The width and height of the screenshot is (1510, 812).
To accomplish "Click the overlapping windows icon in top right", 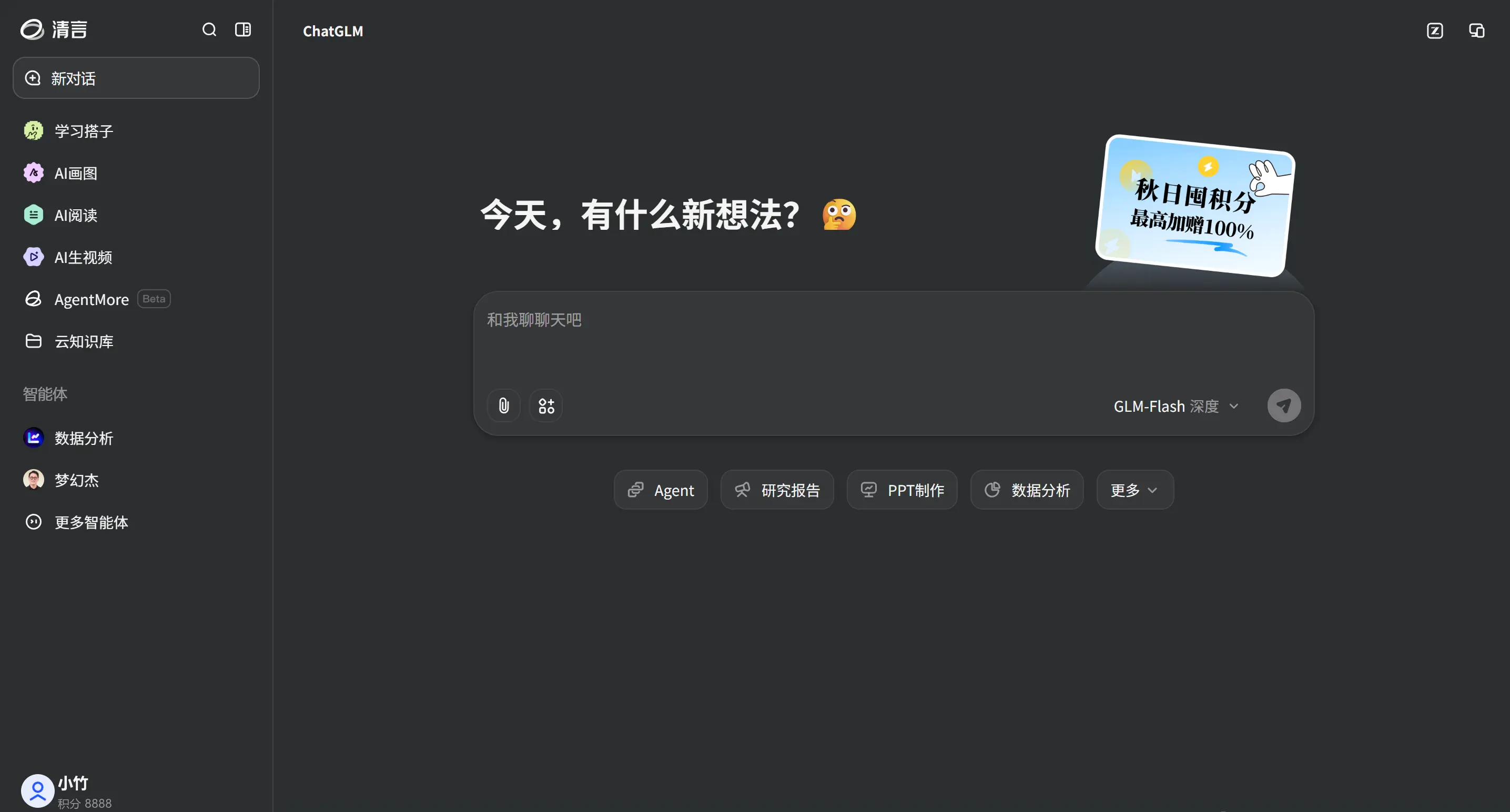I will point(1476,31).
